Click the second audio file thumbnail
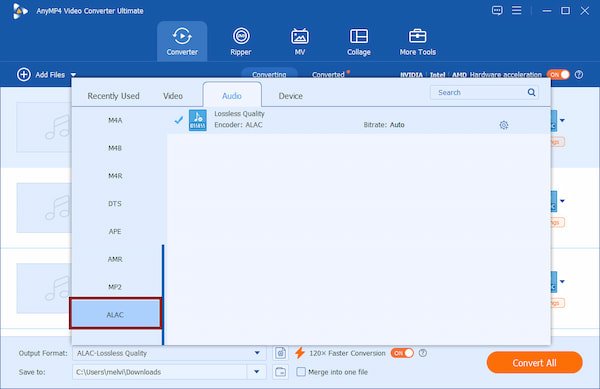The height and width of the screenshot is (389, 600). (x=44, y=208)
